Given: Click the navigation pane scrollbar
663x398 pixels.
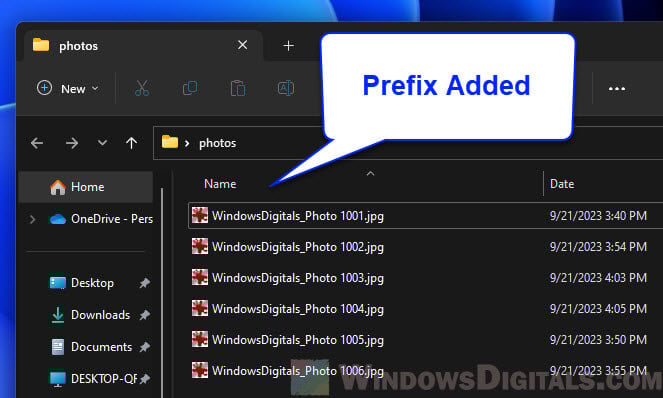Looking at the screenshot, I should tap(162, 292).
